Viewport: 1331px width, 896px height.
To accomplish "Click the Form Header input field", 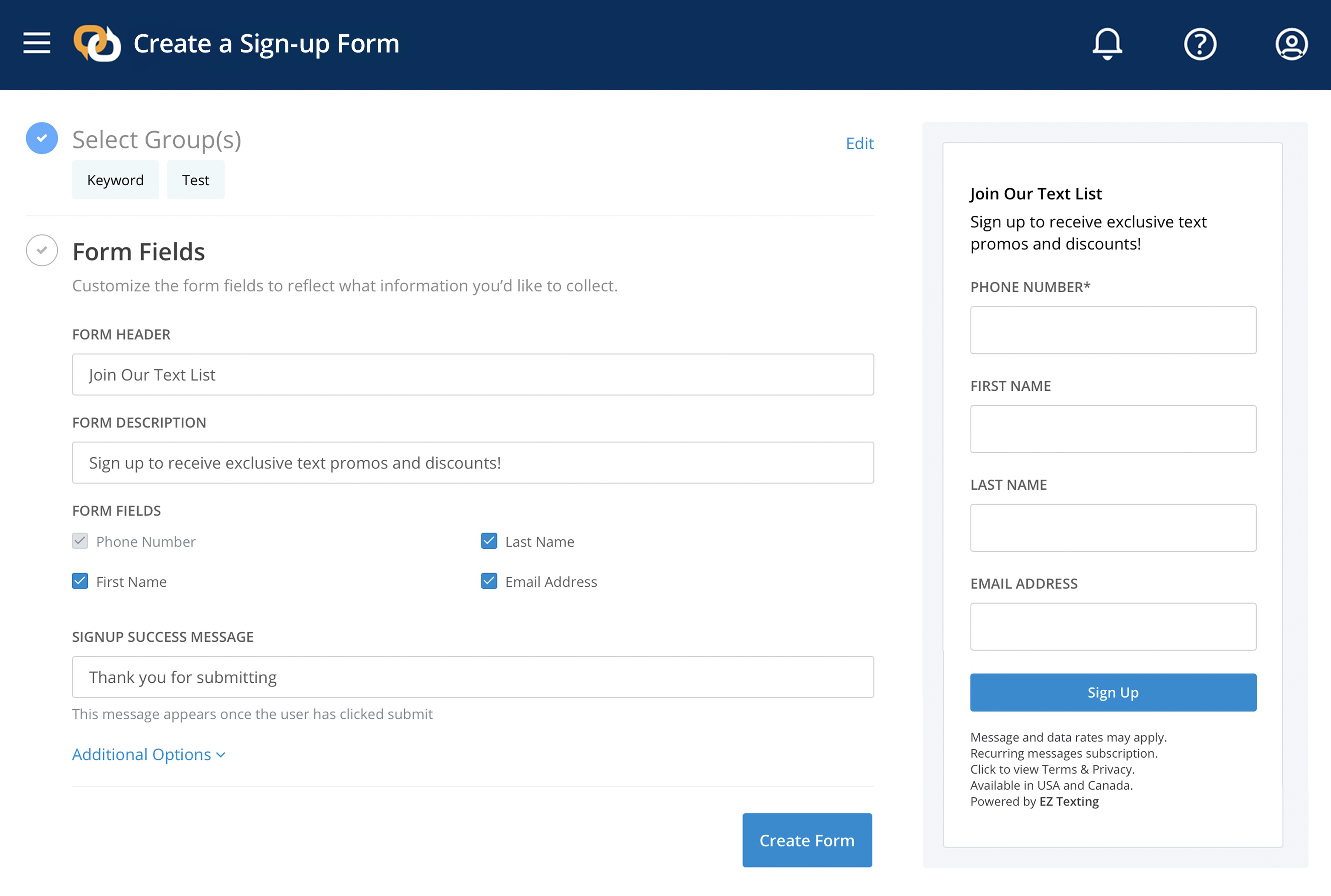I will tap(473, 374).
